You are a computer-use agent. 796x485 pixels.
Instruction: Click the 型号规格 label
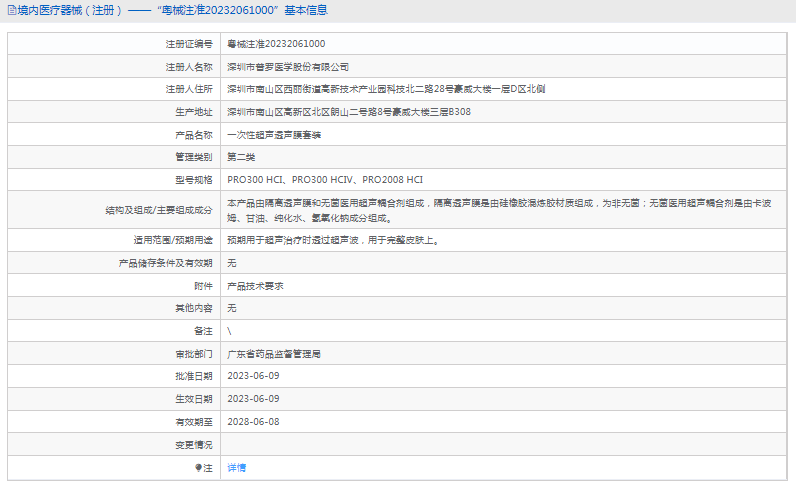coord(194,180)
